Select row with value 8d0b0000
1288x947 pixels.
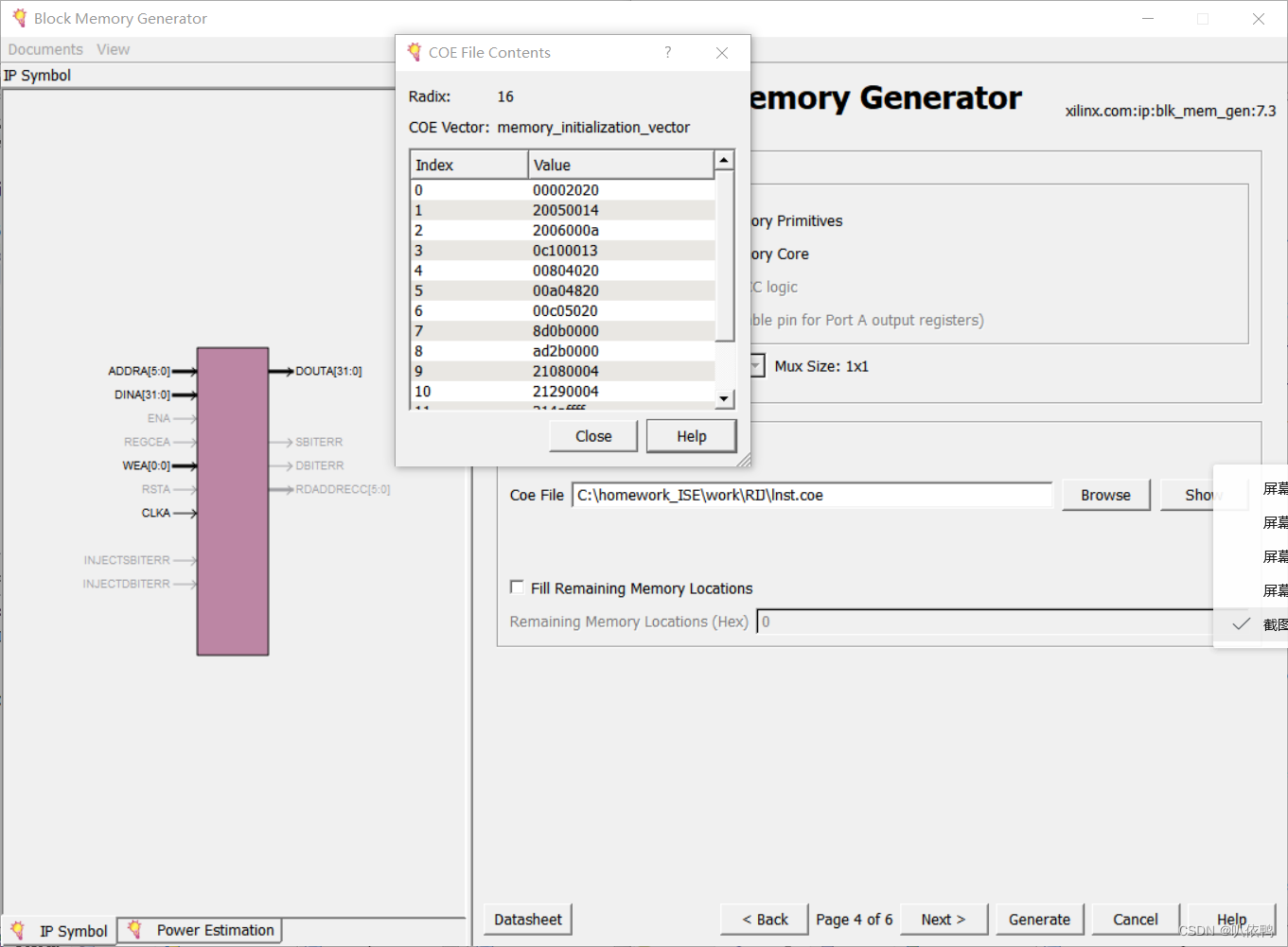tap(563, 331)
